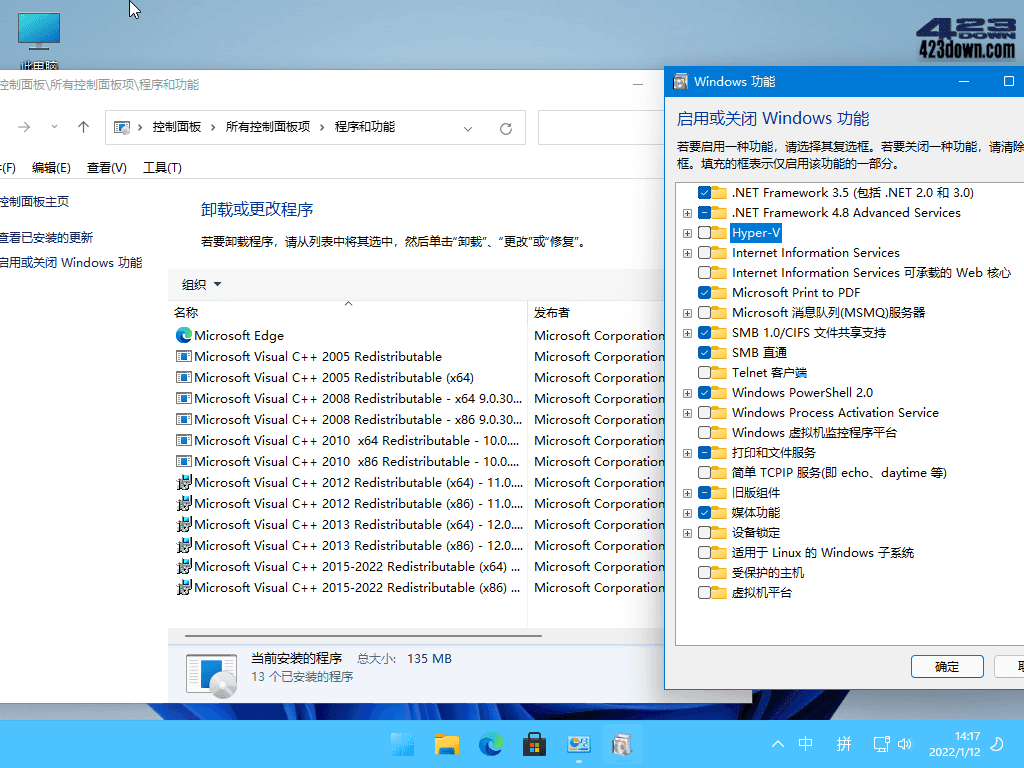Screen dimensions: 1024x768
Task: Click the taskbar clock showing 14:17
Action: tap(955, 744)
